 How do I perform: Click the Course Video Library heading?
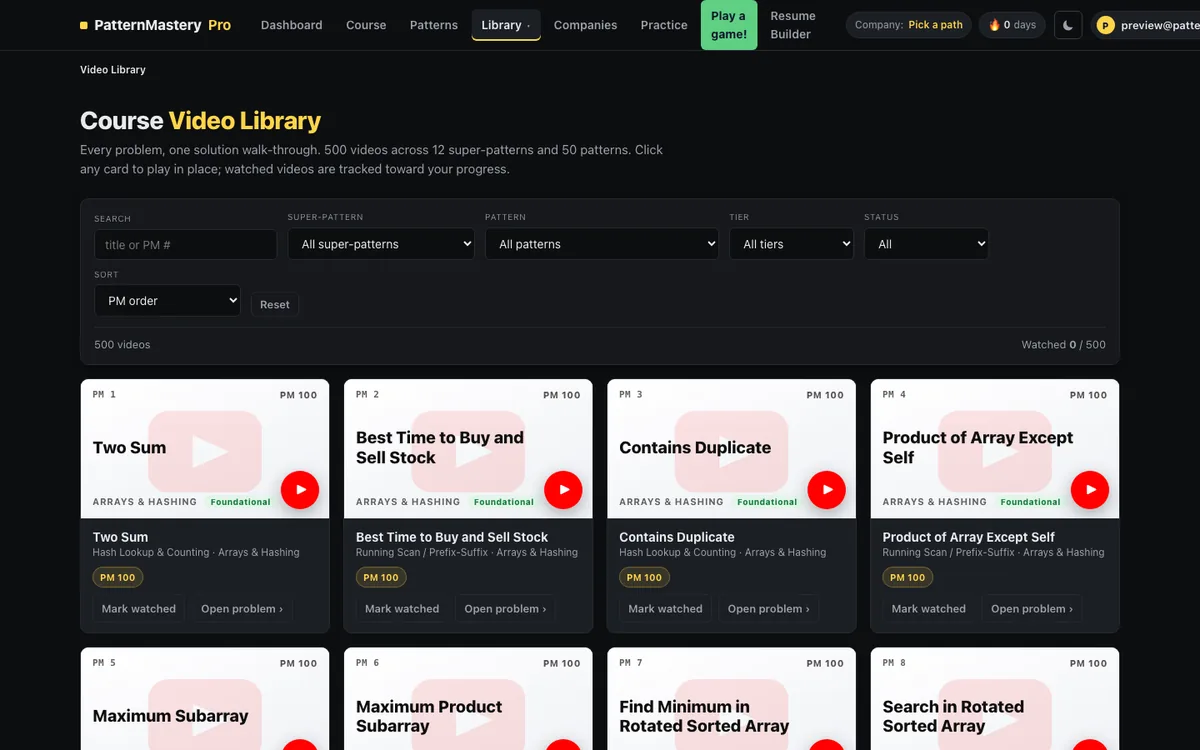coord(200,121)
